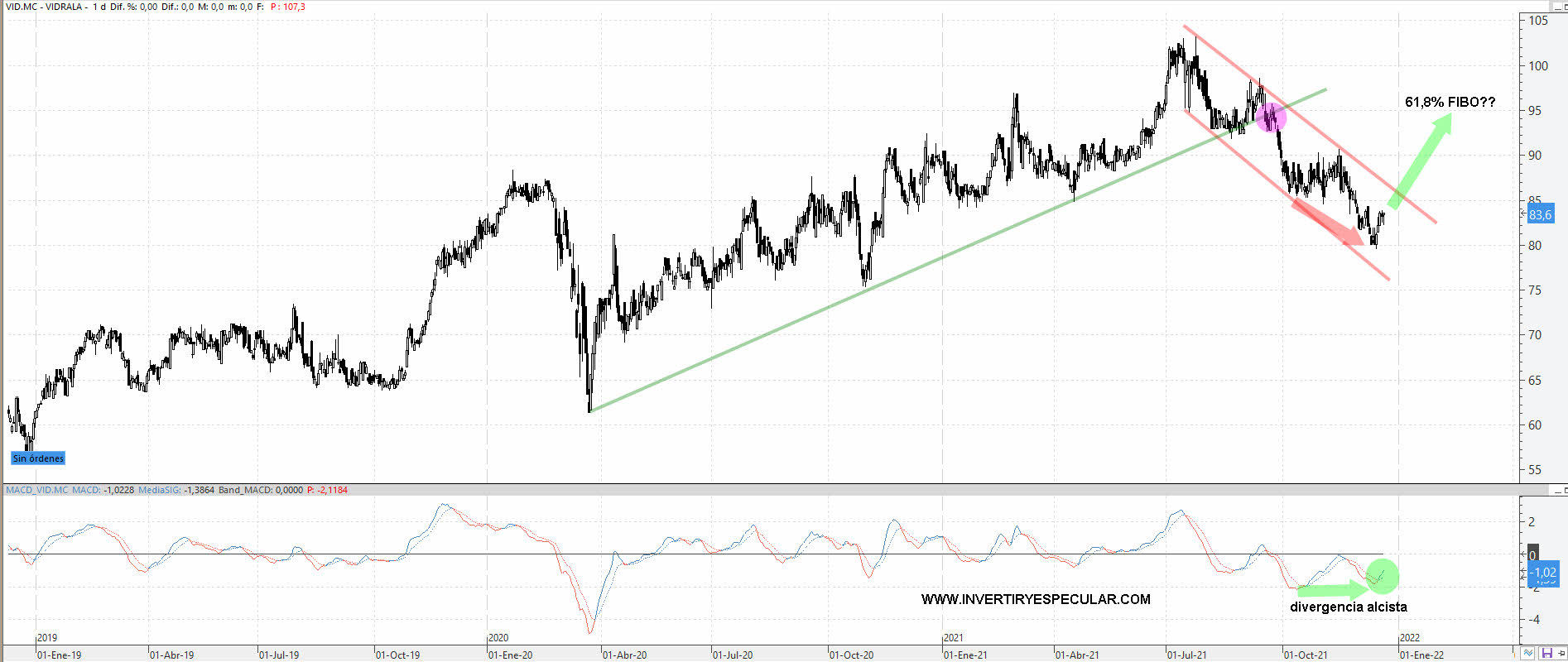Click the pink circle marker on the trendline break

click(1271, 118)
